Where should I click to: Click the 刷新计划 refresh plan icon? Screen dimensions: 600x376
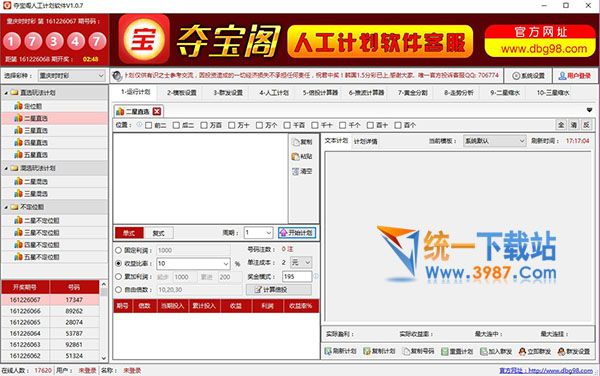[328, 351]
